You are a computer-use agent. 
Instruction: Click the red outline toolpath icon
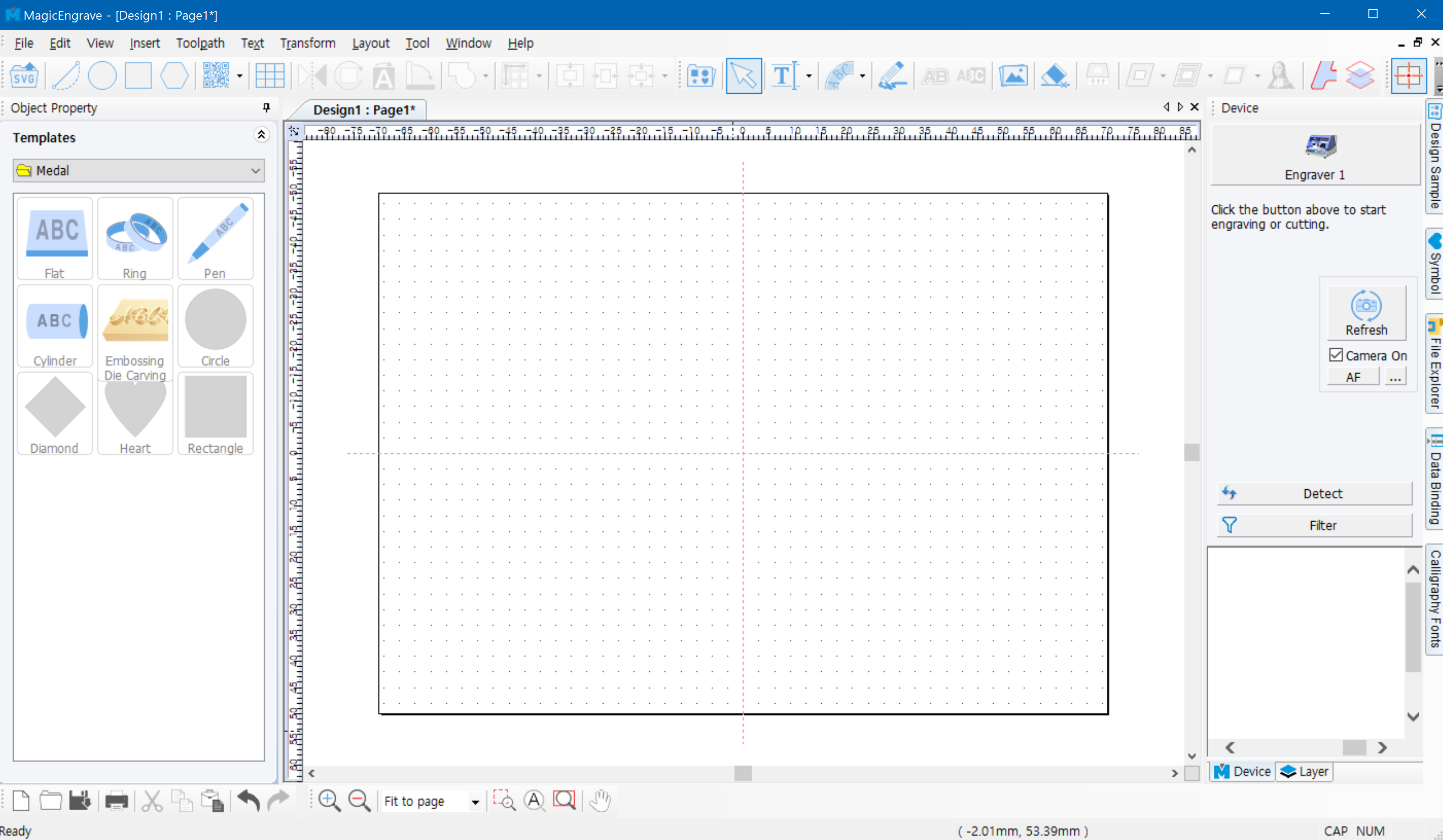click(x=1323, y=75)
